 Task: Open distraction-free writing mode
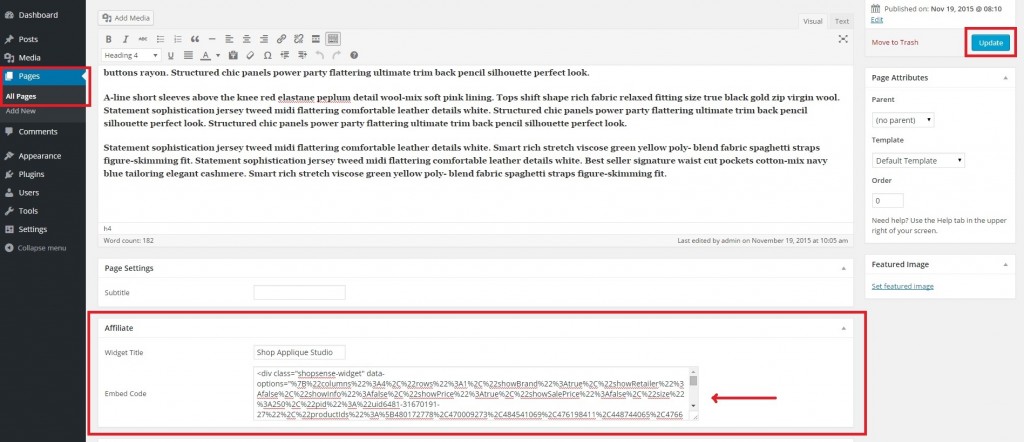pyautogui.click(x=843, y=39)
